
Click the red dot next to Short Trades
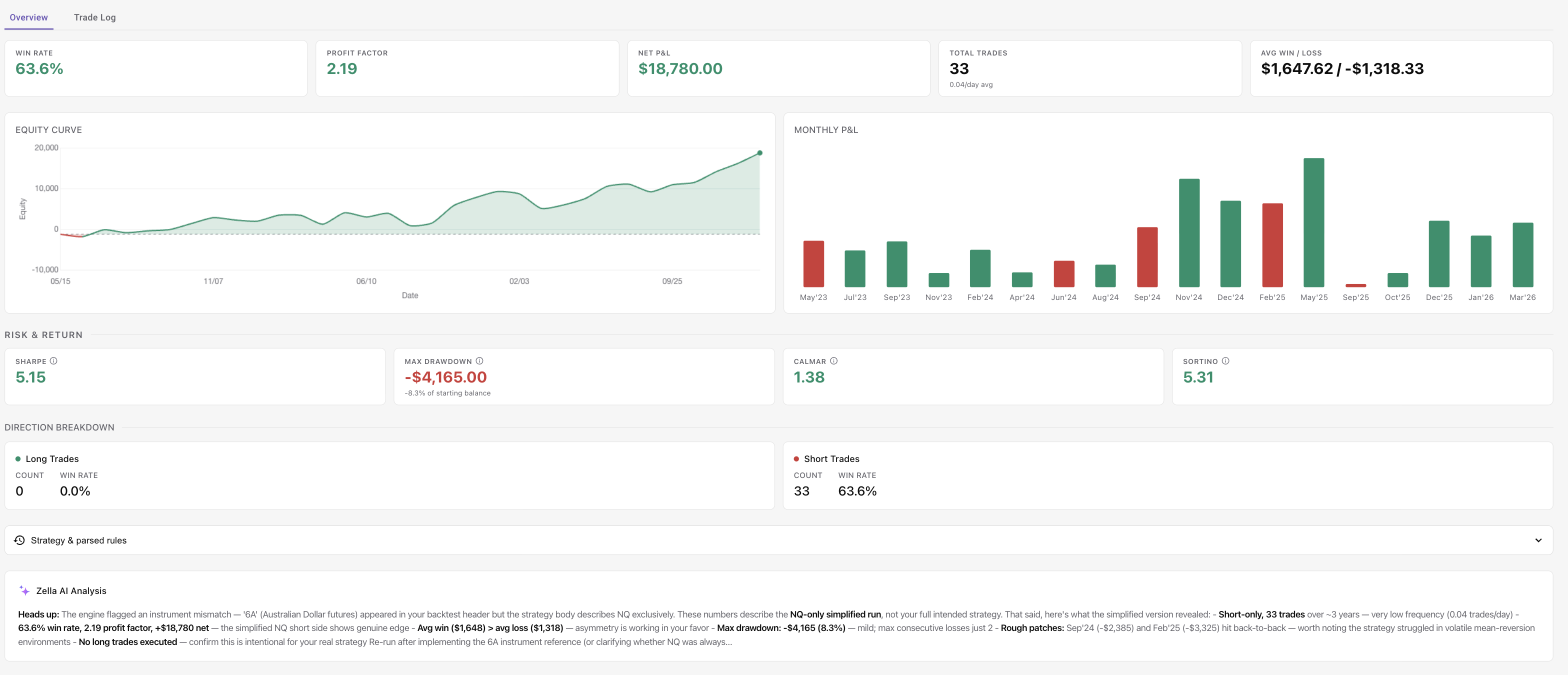coord(796,459)
